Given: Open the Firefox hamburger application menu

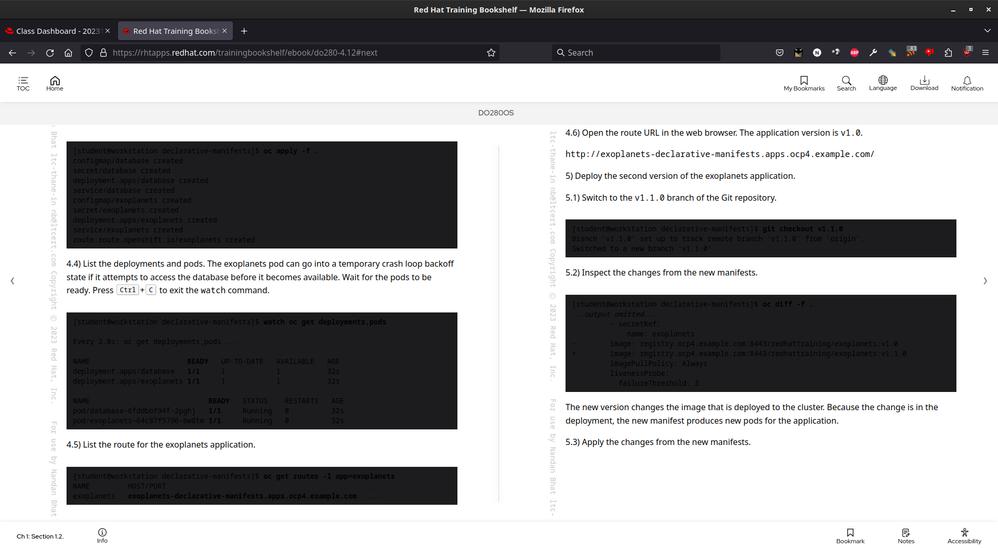Looking at the screenshot, I should click(985, 53).
